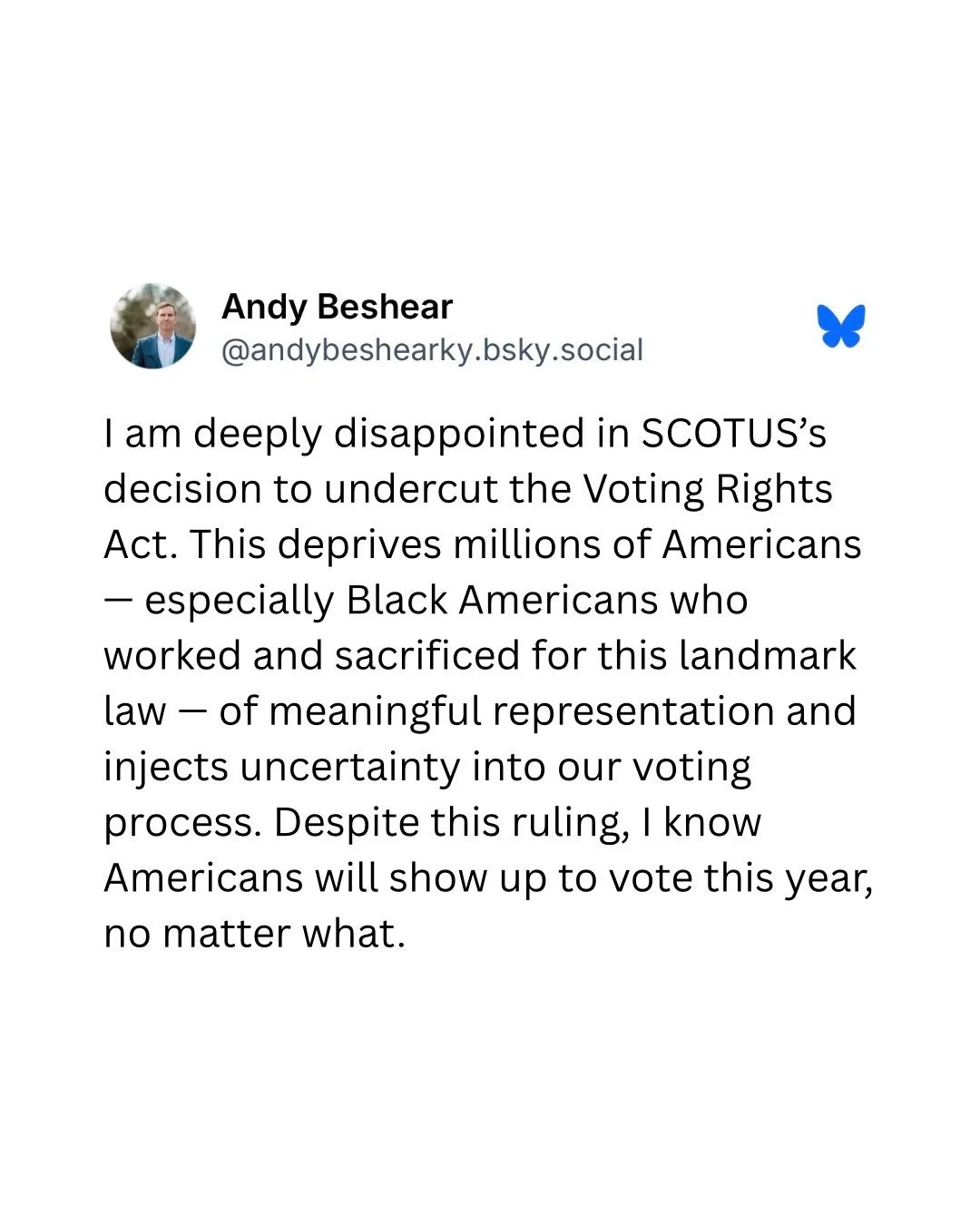Select the closing words no matter what
Screen dimensions: 980x1225
pos(254,934)
